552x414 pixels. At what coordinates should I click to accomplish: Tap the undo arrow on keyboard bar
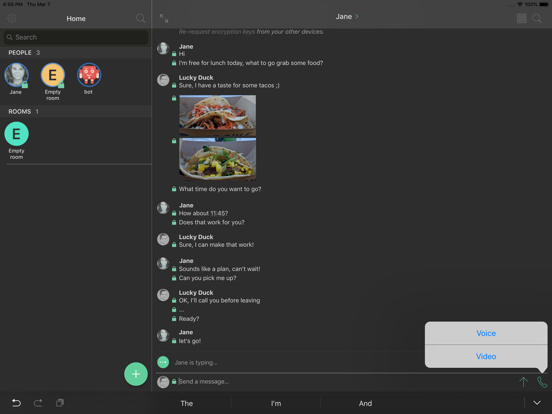tap(16, 403)
